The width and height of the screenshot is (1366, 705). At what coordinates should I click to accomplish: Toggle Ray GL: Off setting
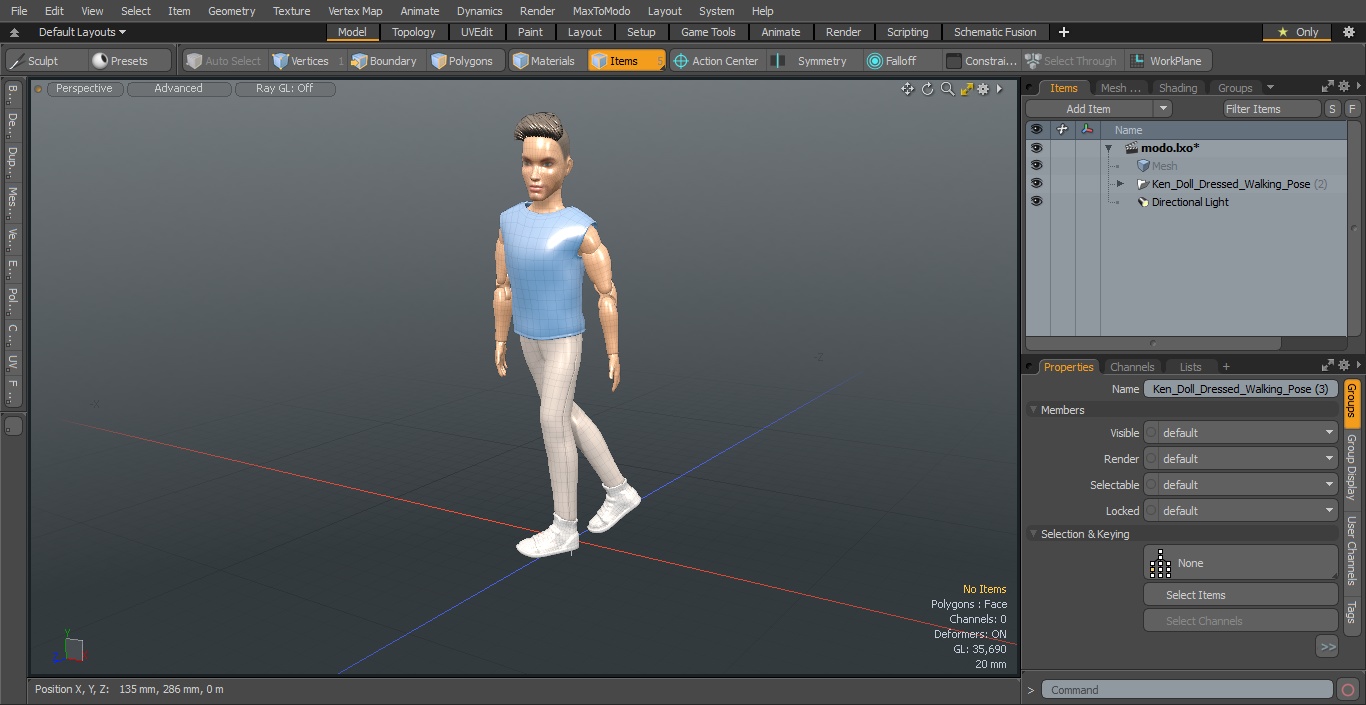[284, 89]
